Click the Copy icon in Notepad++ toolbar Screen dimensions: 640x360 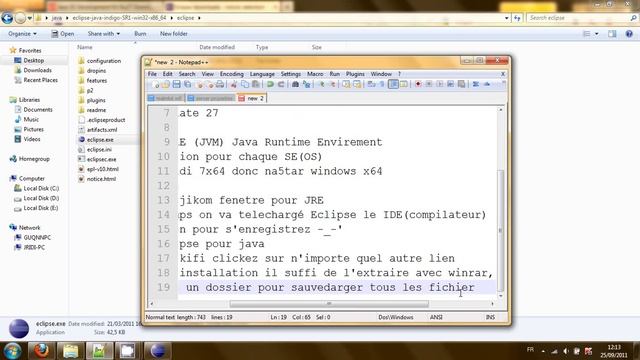coord(245,84)
